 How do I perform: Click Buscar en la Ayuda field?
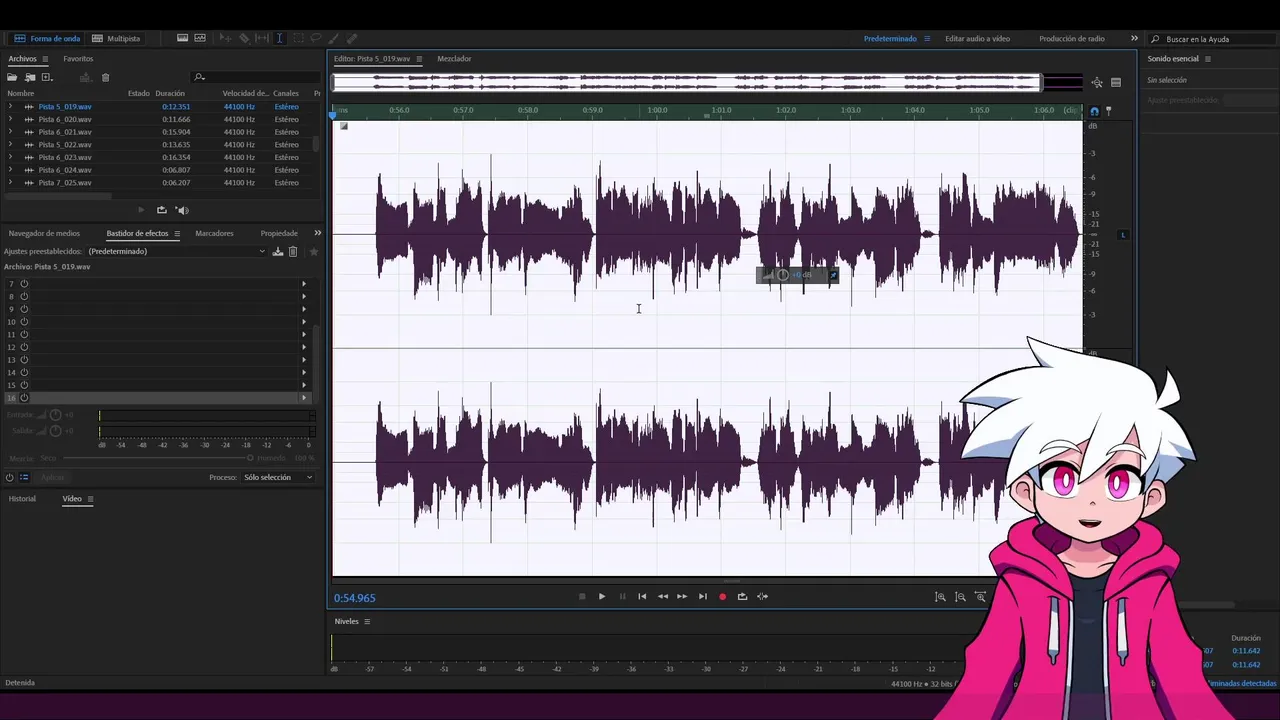pos(1214,39)
